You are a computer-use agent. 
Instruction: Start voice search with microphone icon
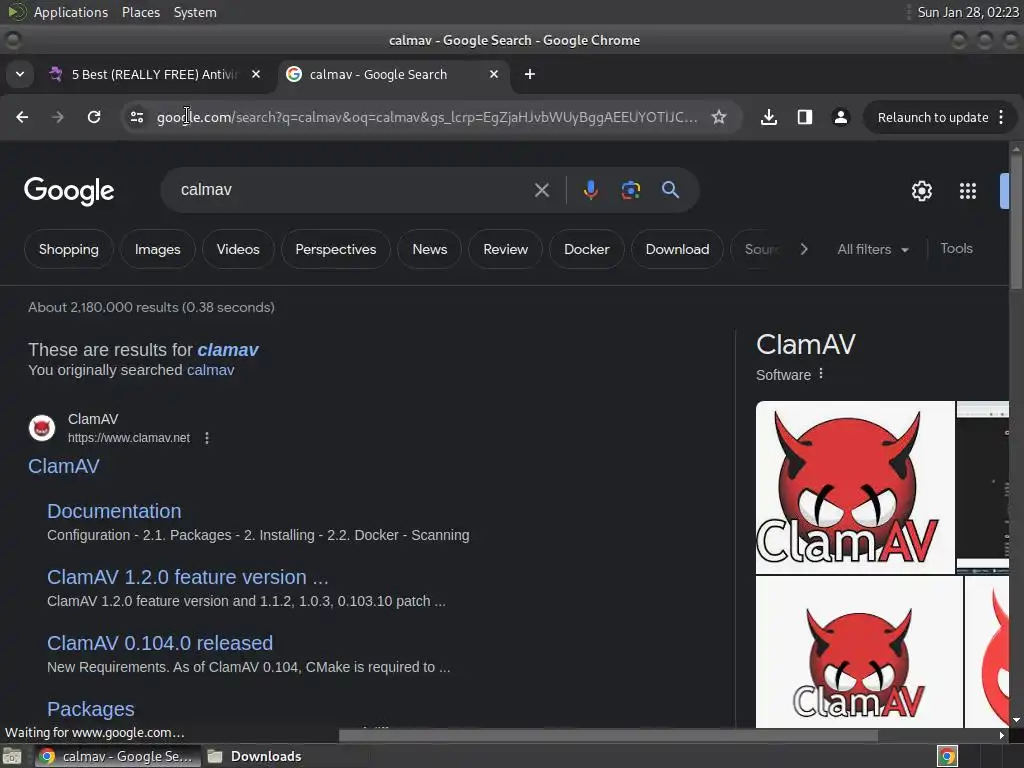pyautogui.click(x=590, y=190)
